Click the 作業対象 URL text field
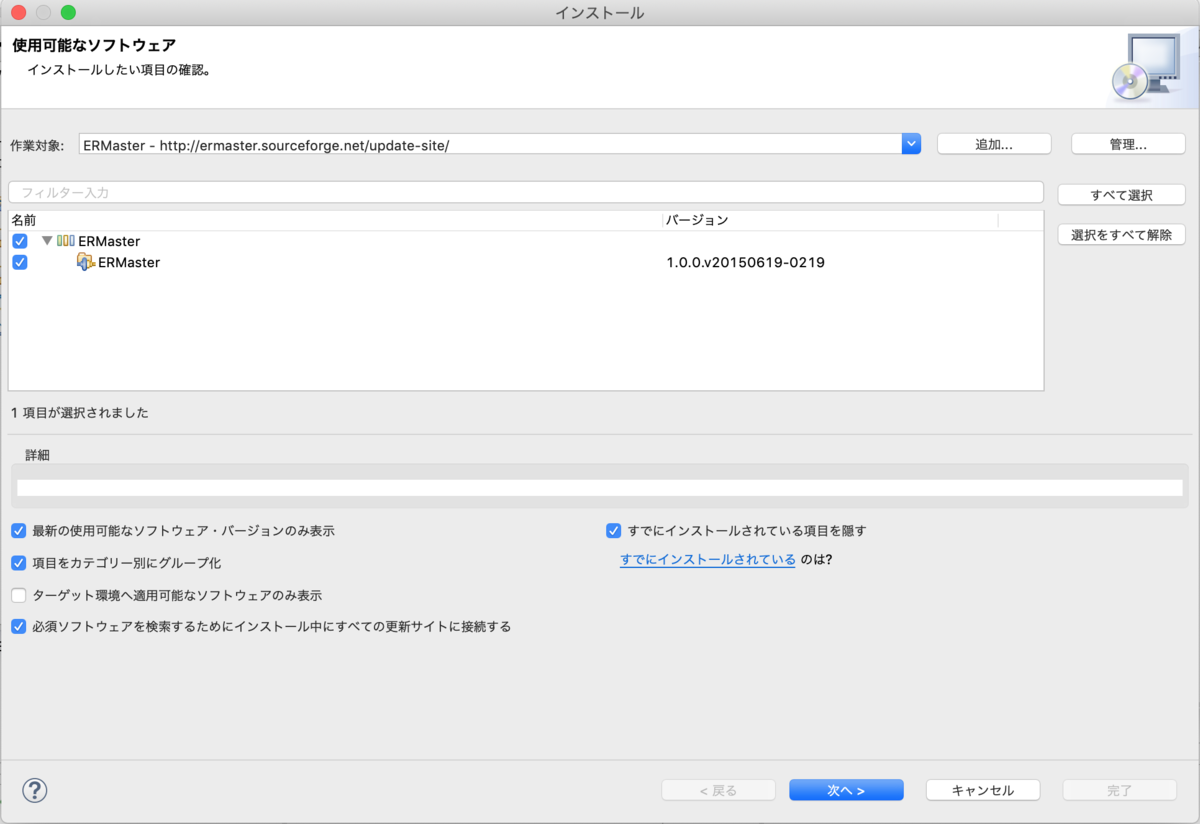Image resolution: width=1200 pixels, height=824 pixels. [490, 144]
